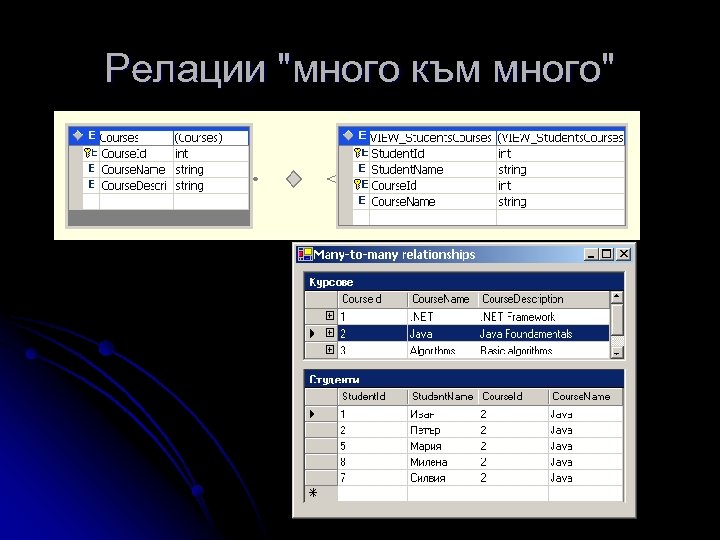The image size is (720, 540).
Task: Click the Many-to-many relationships title bar
Action: tap(464, 254)
